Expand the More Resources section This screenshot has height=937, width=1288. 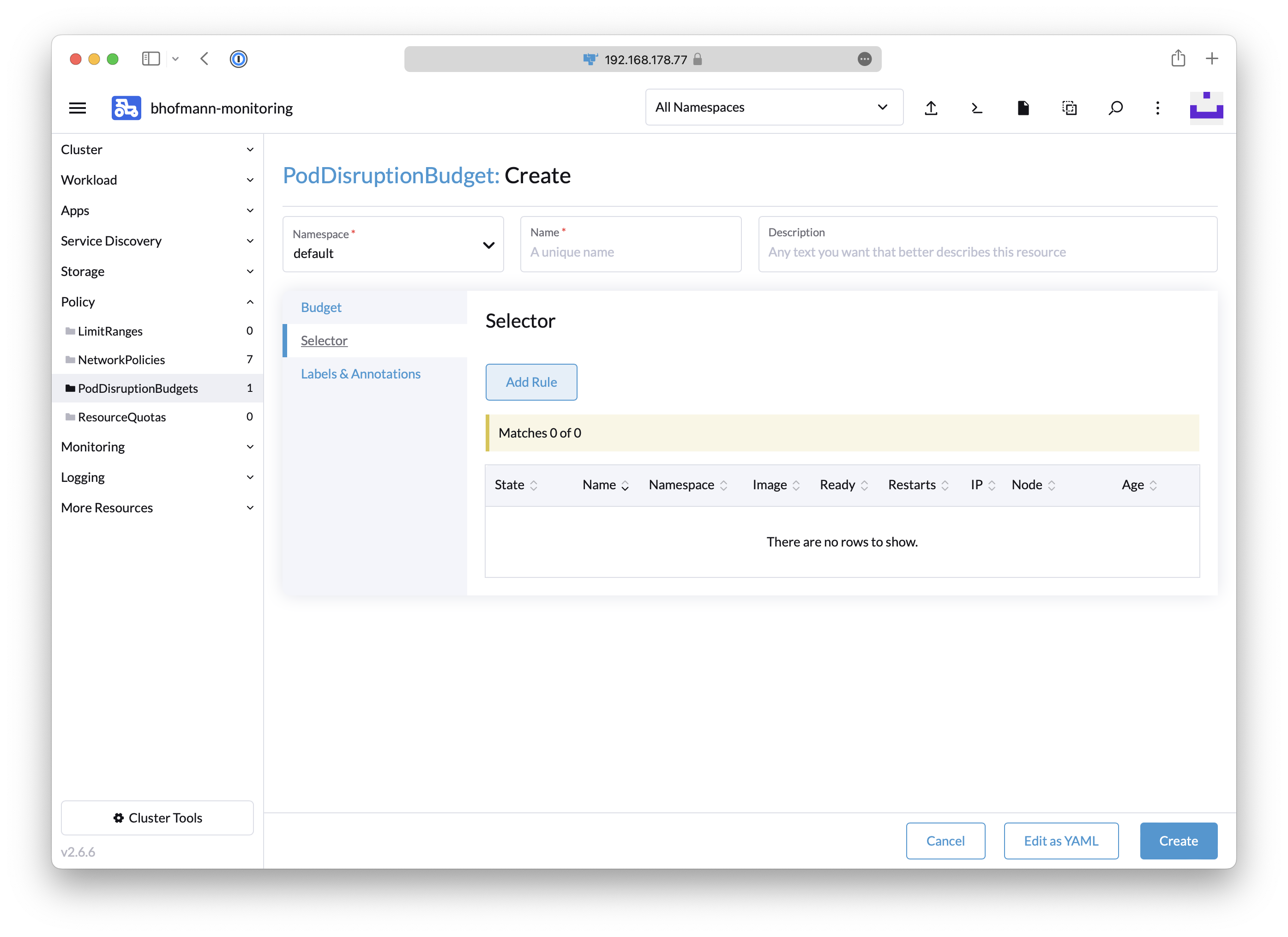[x=157, y=508]
